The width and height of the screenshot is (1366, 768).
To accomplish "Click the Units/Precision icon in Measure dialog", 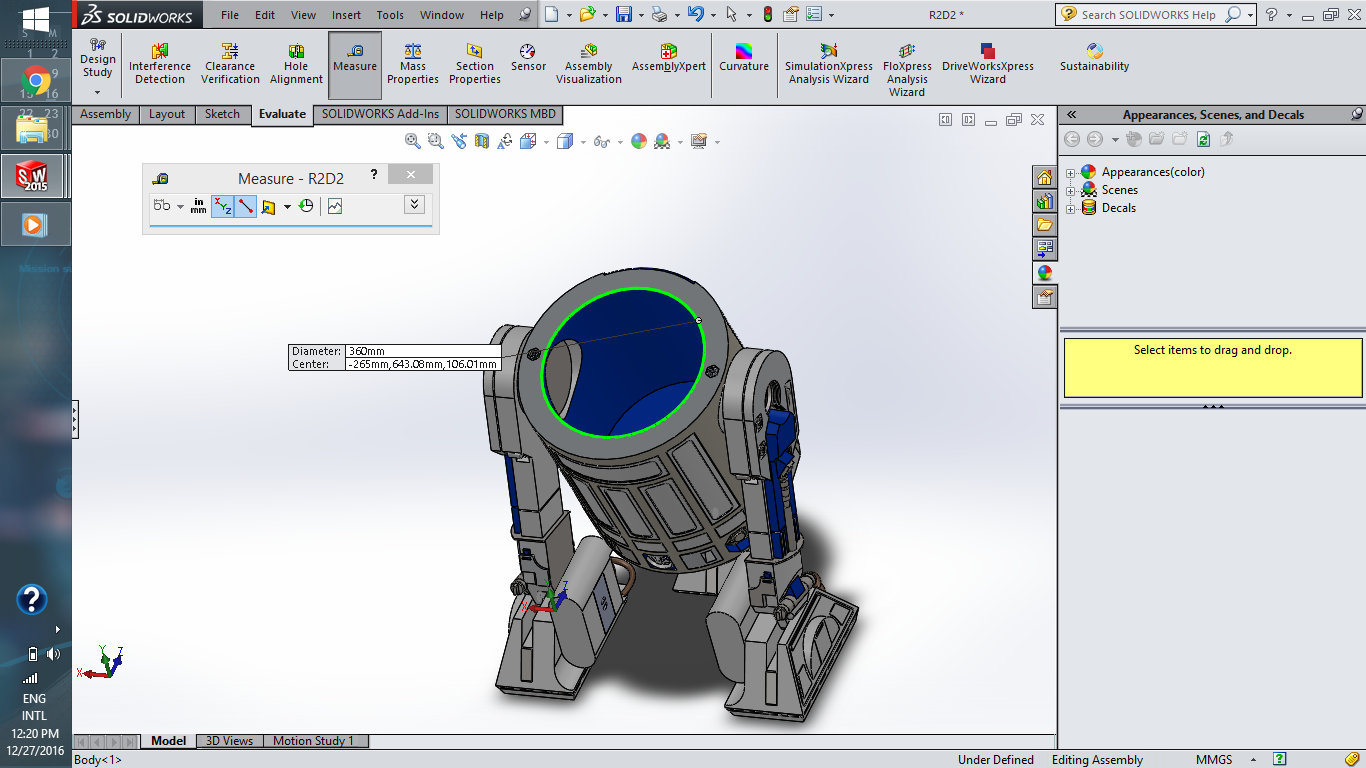I will tap(197, 205).
